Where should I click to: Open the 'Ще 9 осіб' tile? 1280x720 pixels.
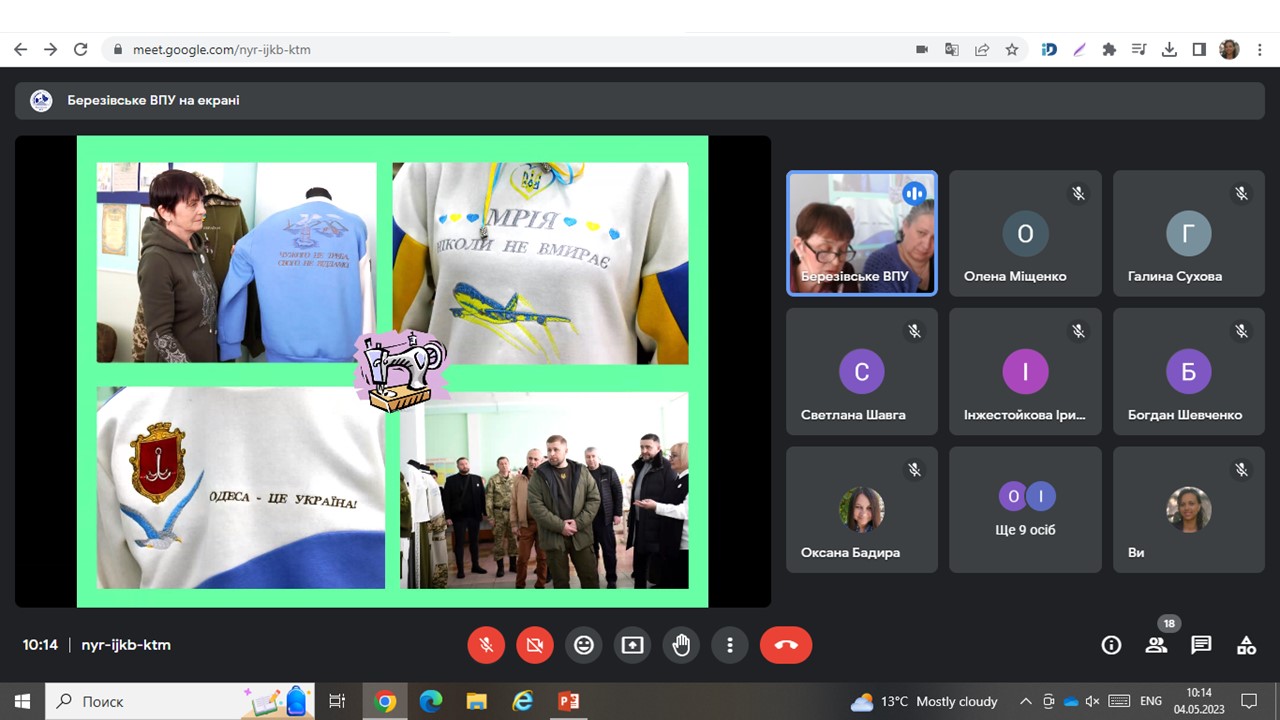click(1025, 509)
